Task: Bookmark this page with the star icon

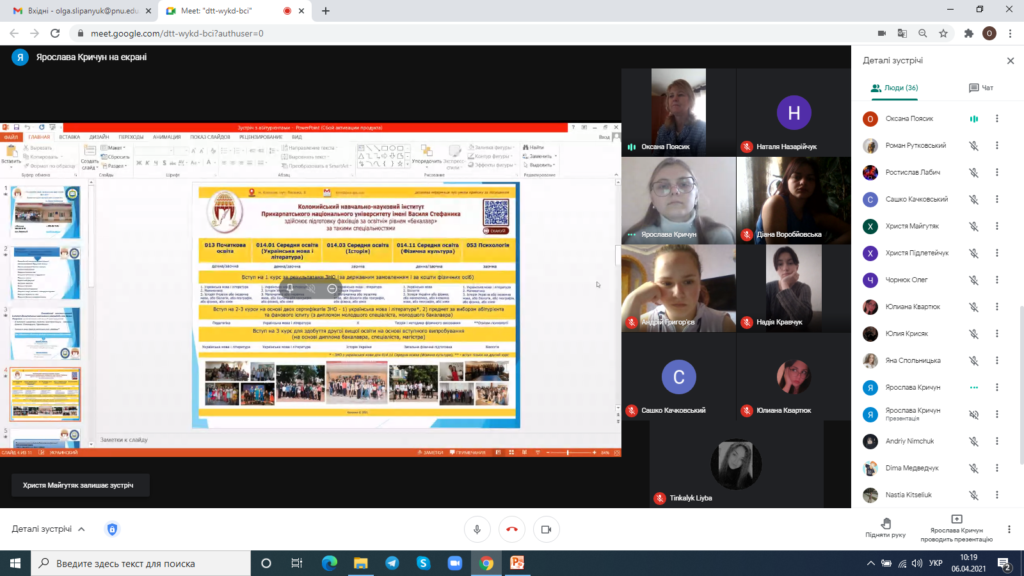Action: pyautogui.click(x=945, y=33)
